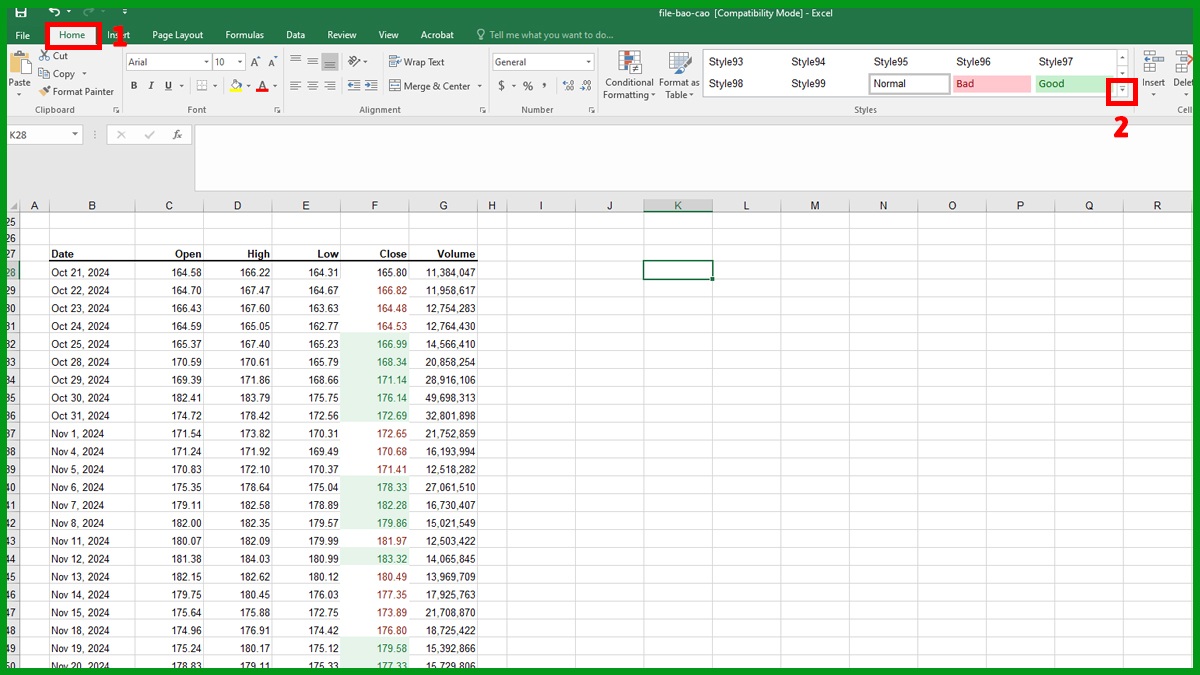Open the Acrobat ribbon tab

point(436,34)
